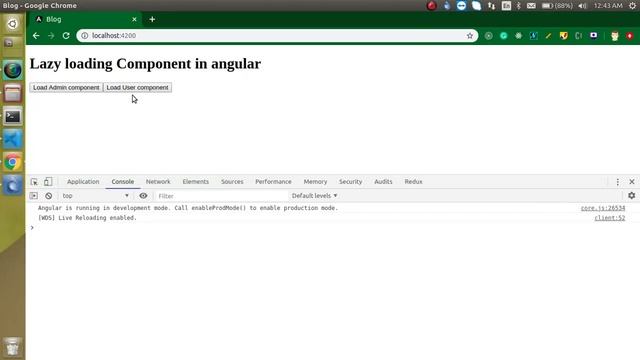Click the 12:43 AM clock
Image resolution: width=640 pixels, height=360 pixels.
pos(608,6)
